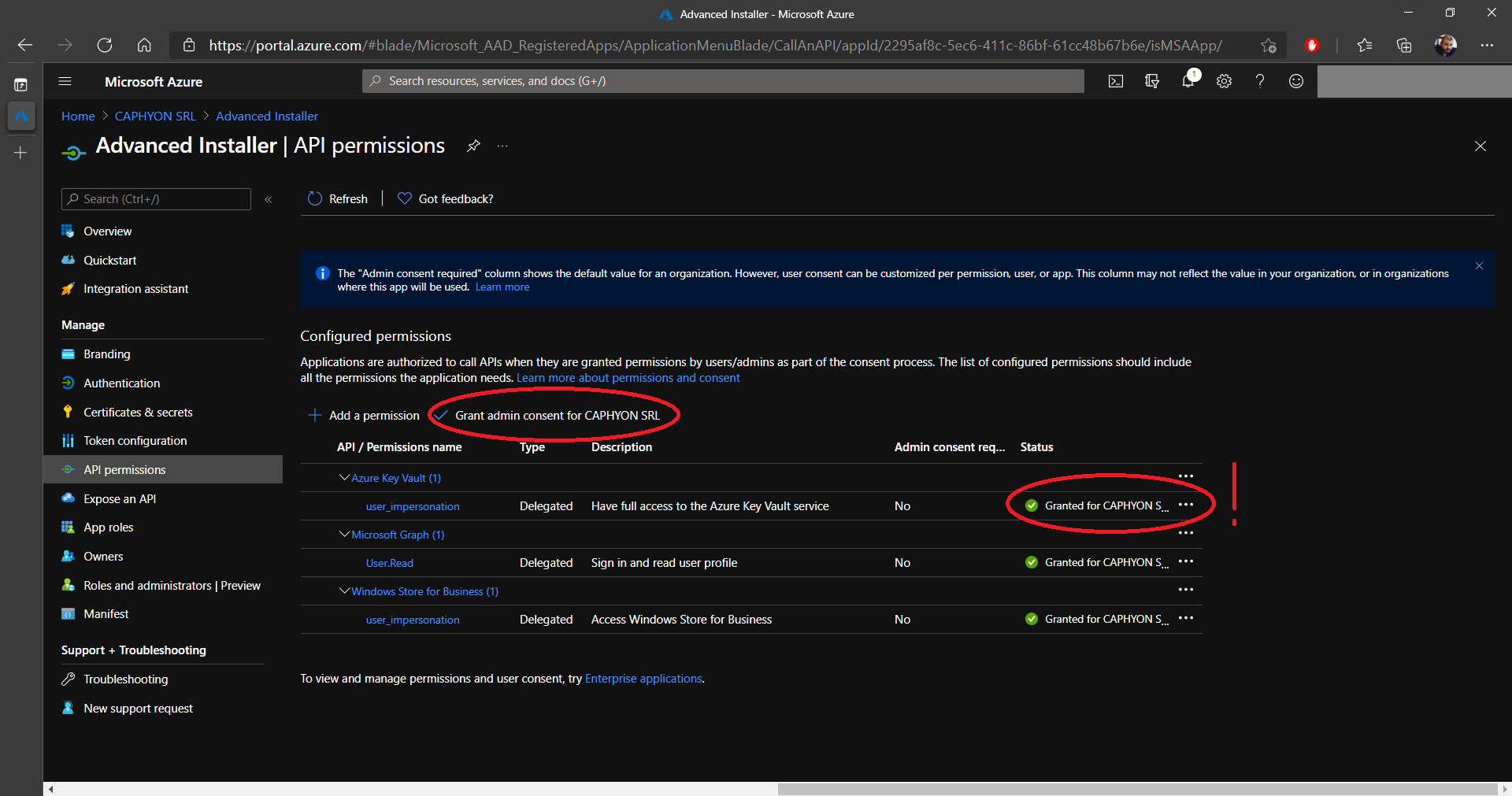The image size is (1512, 796).
Task: Click Refresh in the toolbar
Action: tap(338, 198)
